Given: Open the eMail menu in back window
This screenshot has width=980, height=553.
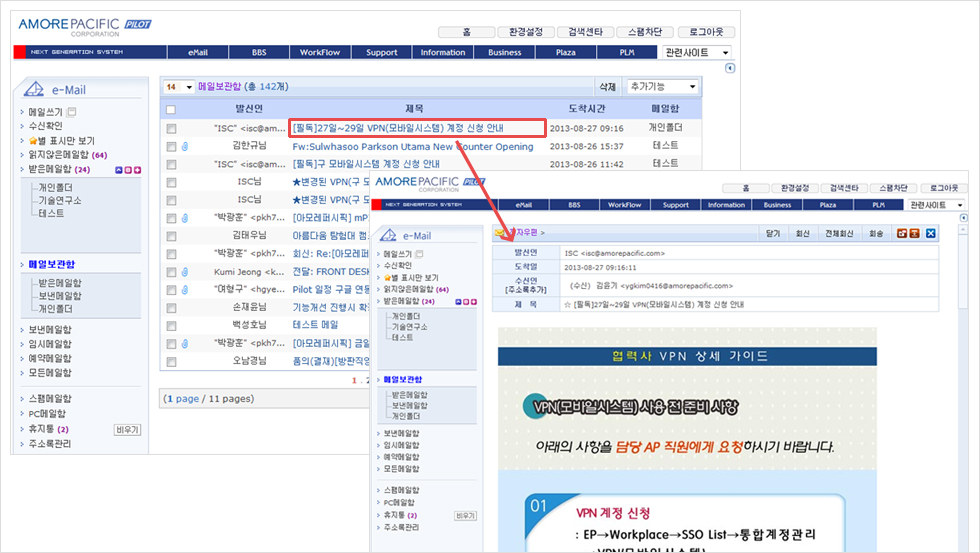Looking at the screenshot, I should pyautogui.click(x=198, y=52).
